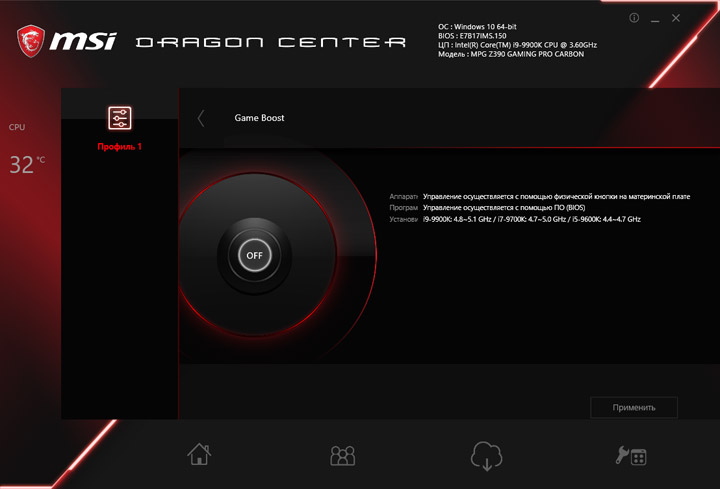Close the Dragon Center window
The image size is (720, 489).
tap(676, 18)
